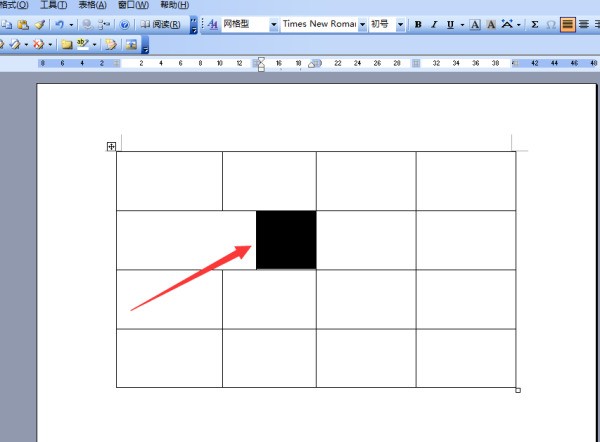This screenshot has height=442, width=600.
Task: Open Standard toolbar options chevron
Action: tap(194, 25)
